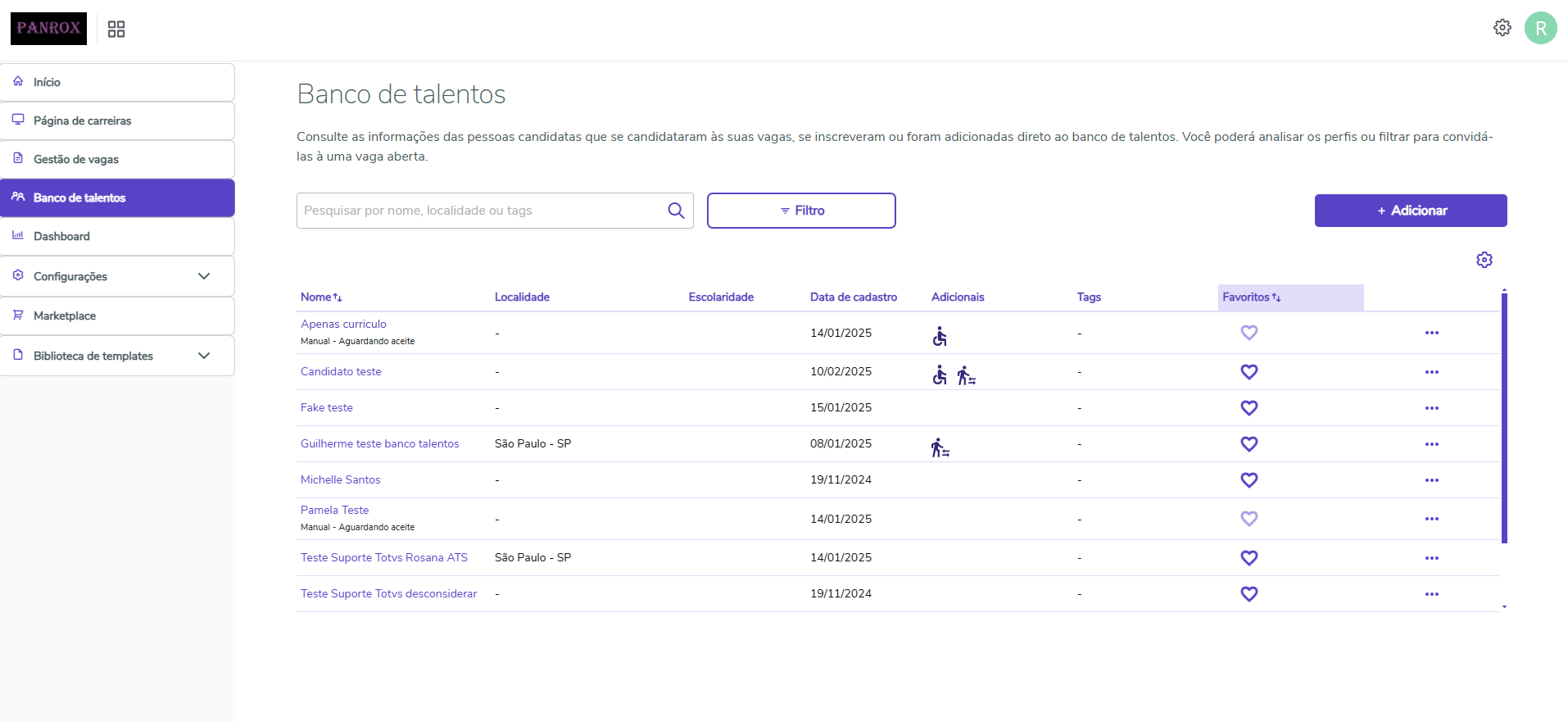This screenshot has width=1568, height=722.
Task: Click the Escolaridade column header
Action: pos(721,297)
